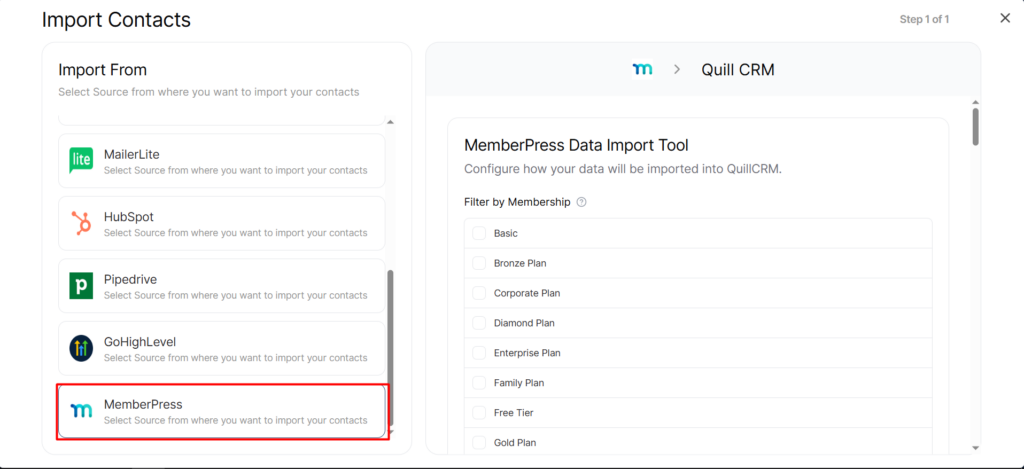The width and height of the screenshot is (1024, 469).
Task: Click the MailerLite logo icon
Action: [81, 160]
